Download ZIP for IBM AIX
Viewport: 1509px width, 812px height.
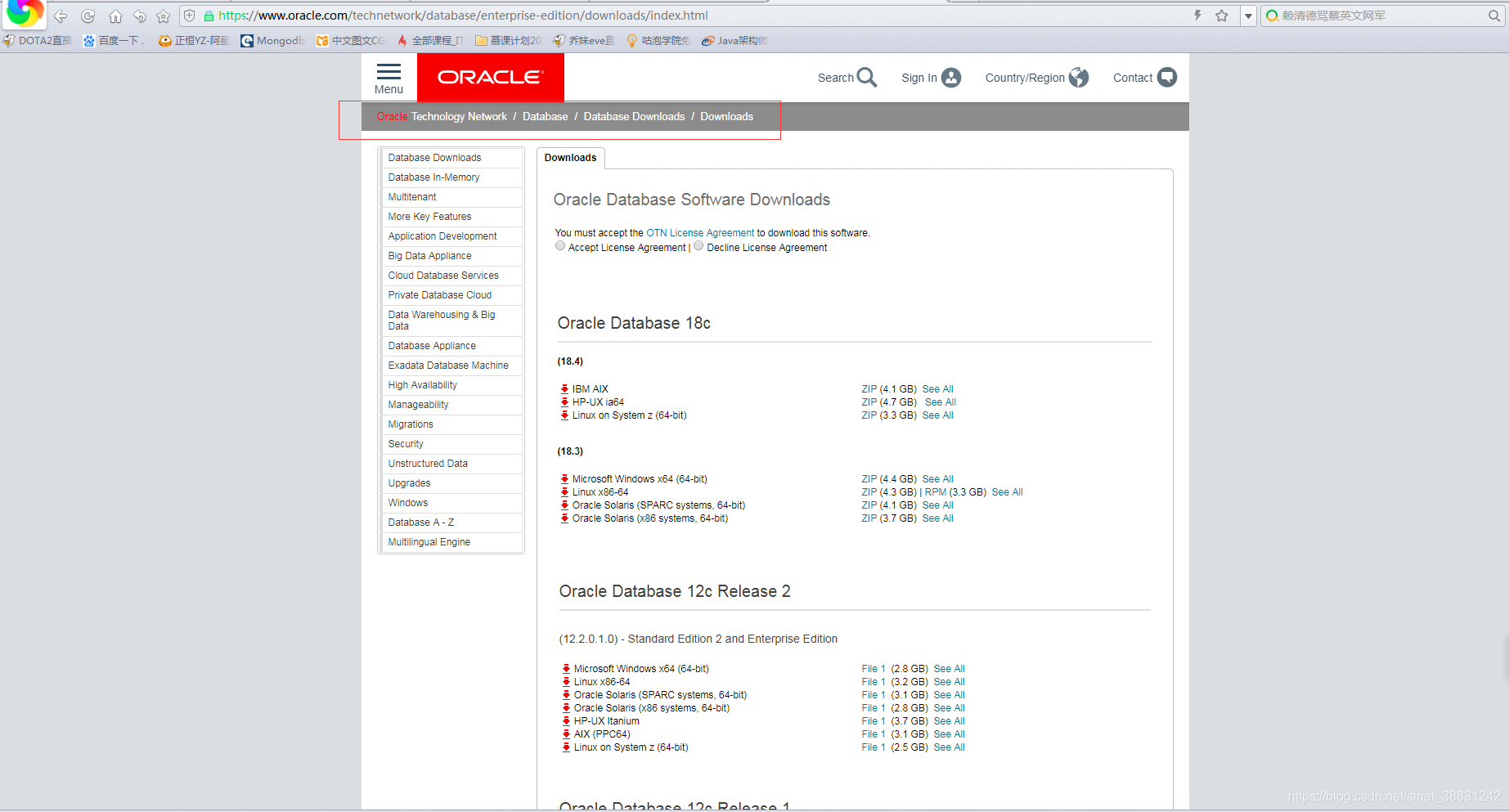pyautogui.click(x=869, y=389)
